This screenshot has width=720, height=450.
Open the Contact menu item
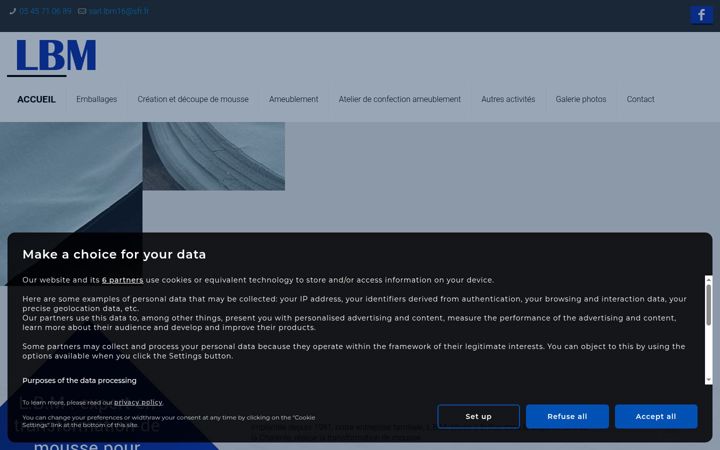640,99
